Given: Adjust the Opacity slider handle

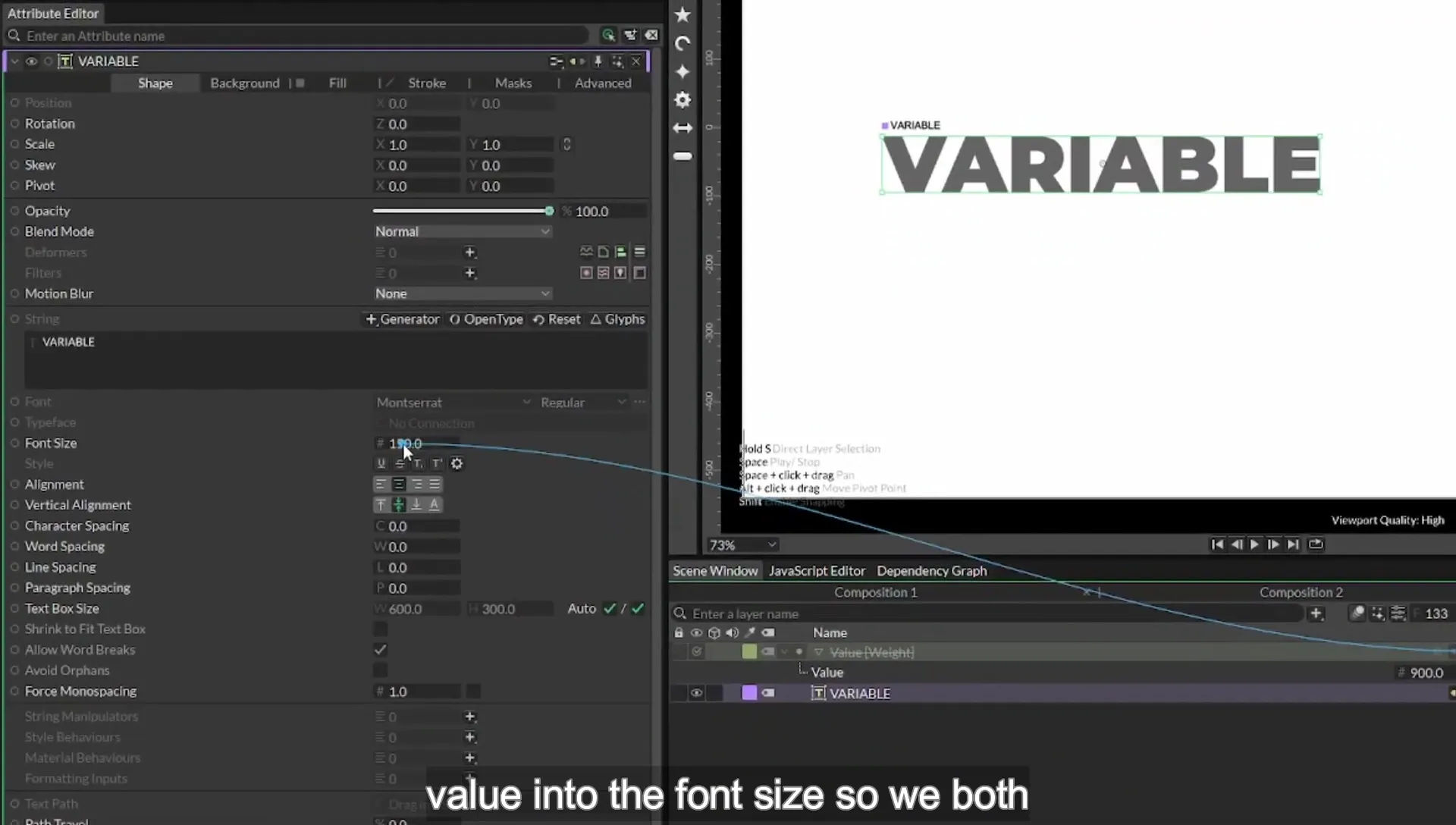Looking at the screenshot, I should (x=549, y=211).
